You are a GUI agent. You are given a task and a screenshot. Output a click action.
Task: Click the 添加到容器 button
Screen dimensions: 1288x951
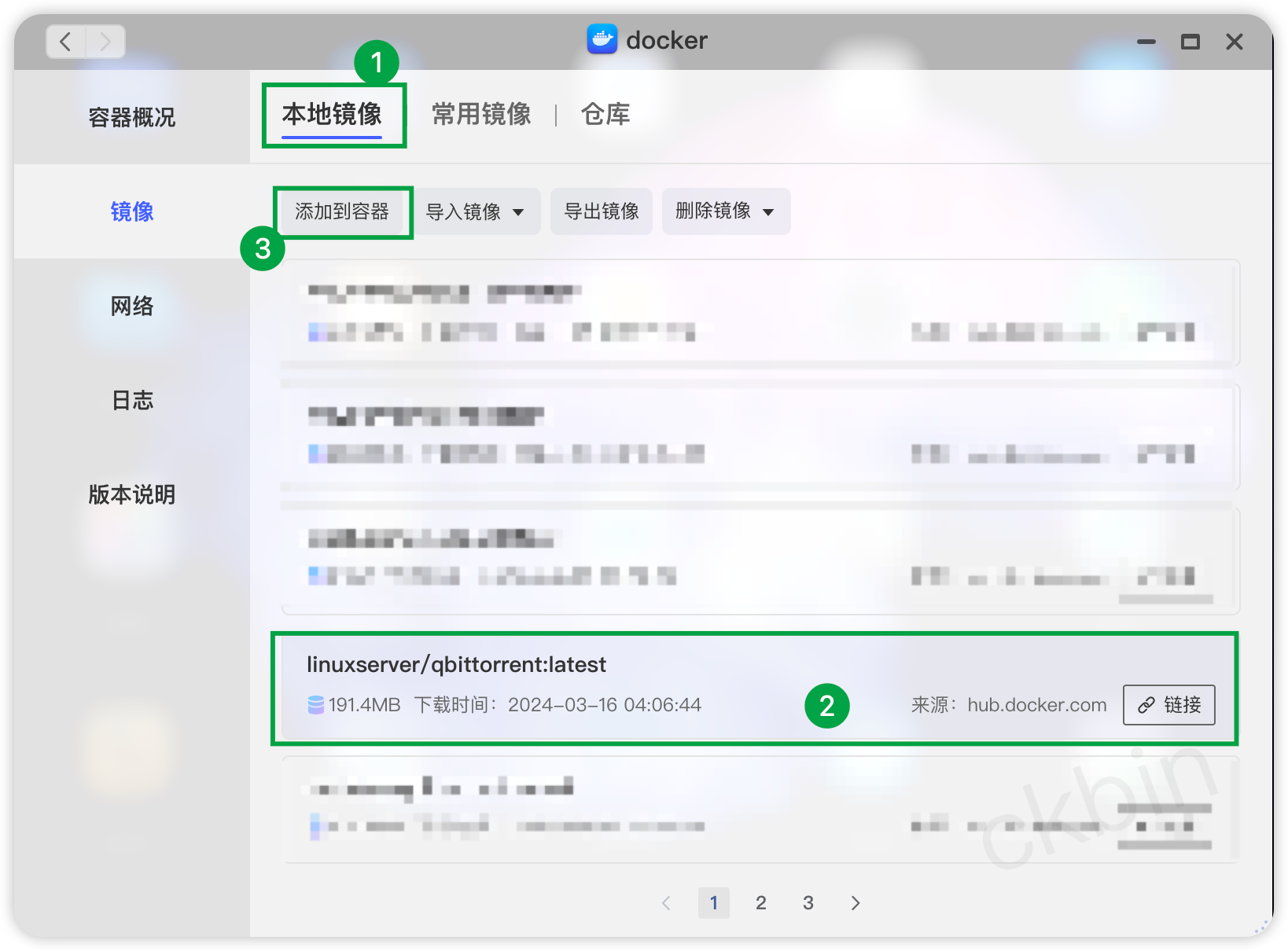[342, 211]
